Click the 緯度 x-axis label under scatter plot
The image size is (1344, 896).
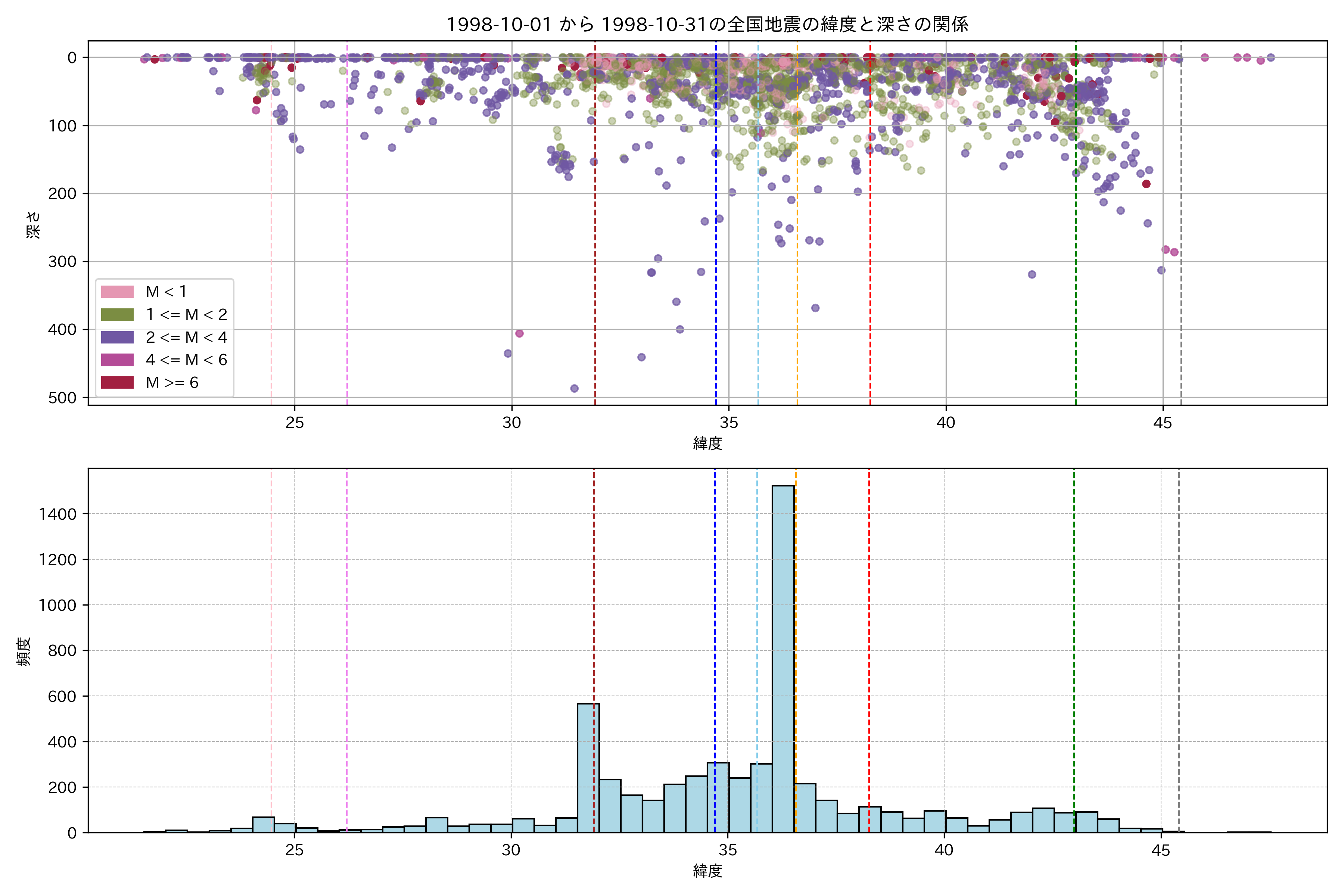point(707,444)
